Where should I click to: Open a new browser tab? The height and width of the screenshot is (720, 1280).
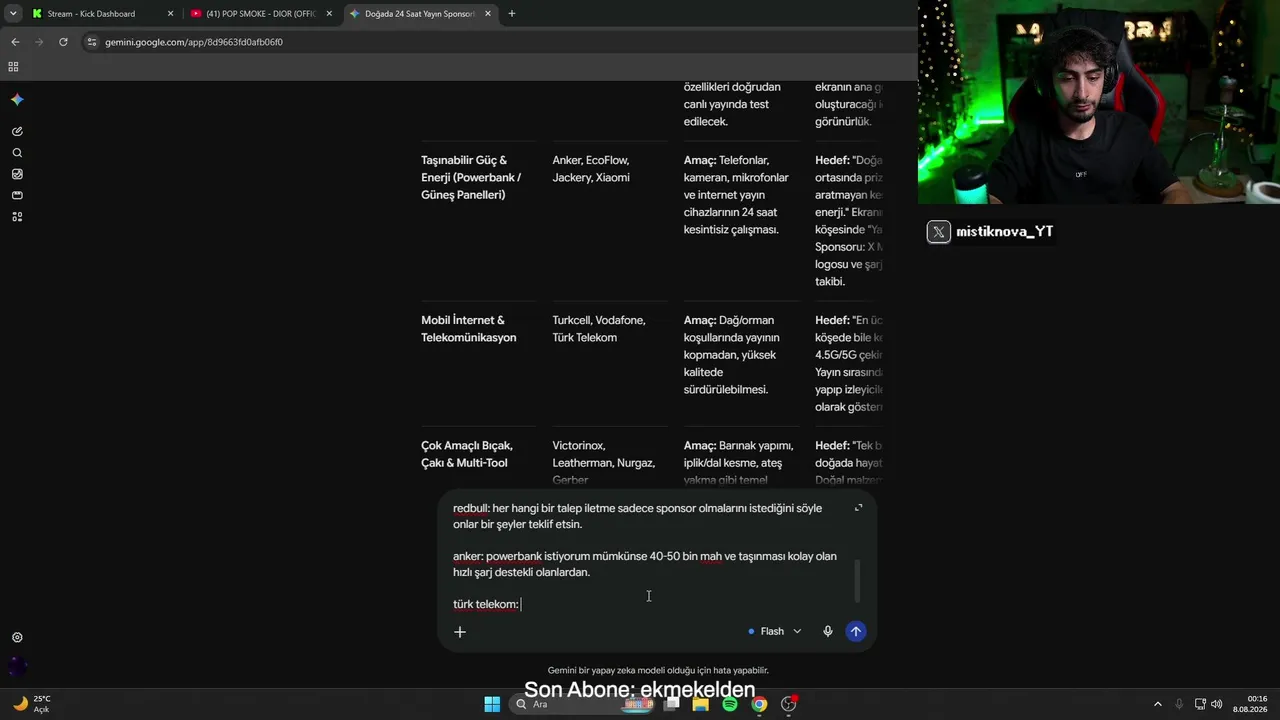pyautogui.click(x=512, y=14)
